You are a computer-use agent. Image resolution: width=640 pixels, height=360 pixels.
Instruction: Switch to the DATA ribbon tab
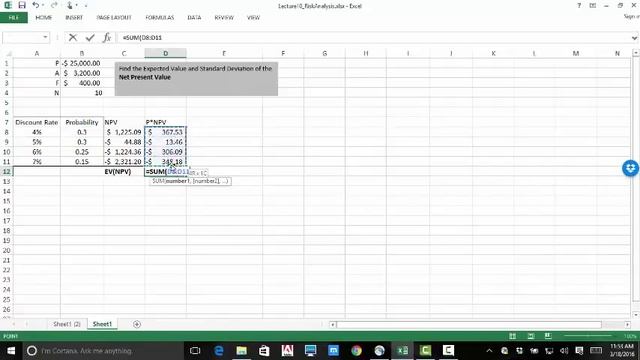click(x=194, y=18)
